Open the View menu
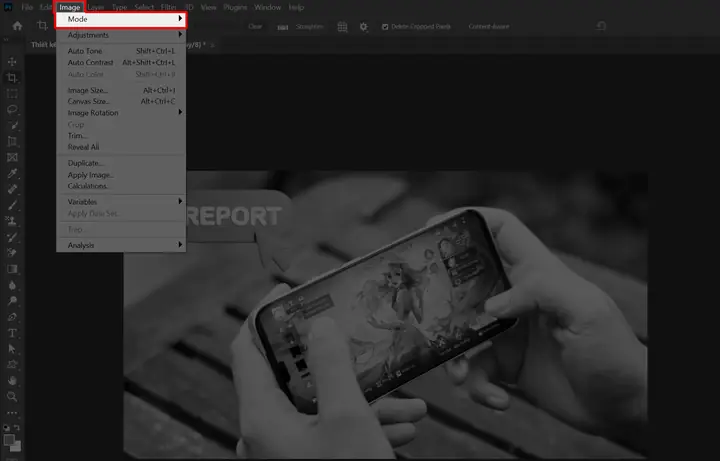The height and width of the screenshot is (461, 720). pos(208,7)
